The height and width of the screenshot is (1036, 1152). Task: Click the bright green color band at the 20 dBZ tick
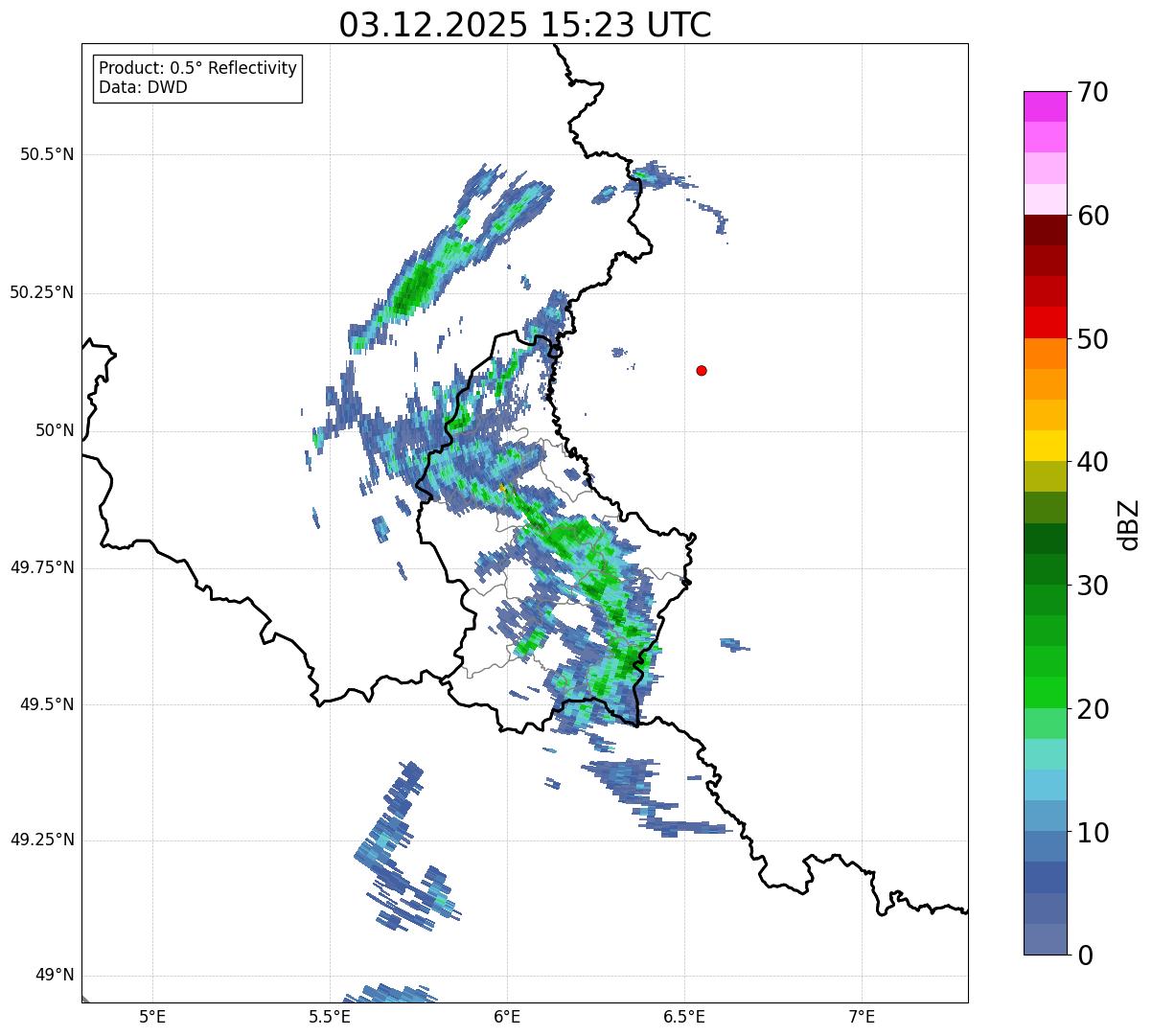1045,692
